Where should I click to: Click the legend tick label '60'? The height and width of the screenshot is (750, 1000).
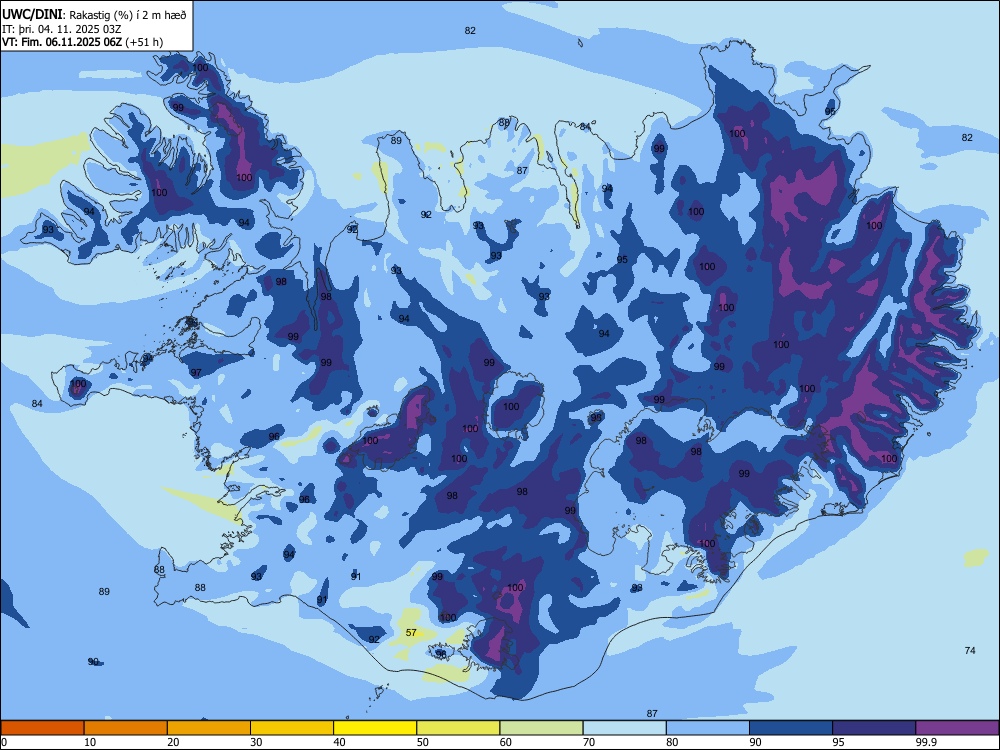pyautogui.click(x=506, y=742)
